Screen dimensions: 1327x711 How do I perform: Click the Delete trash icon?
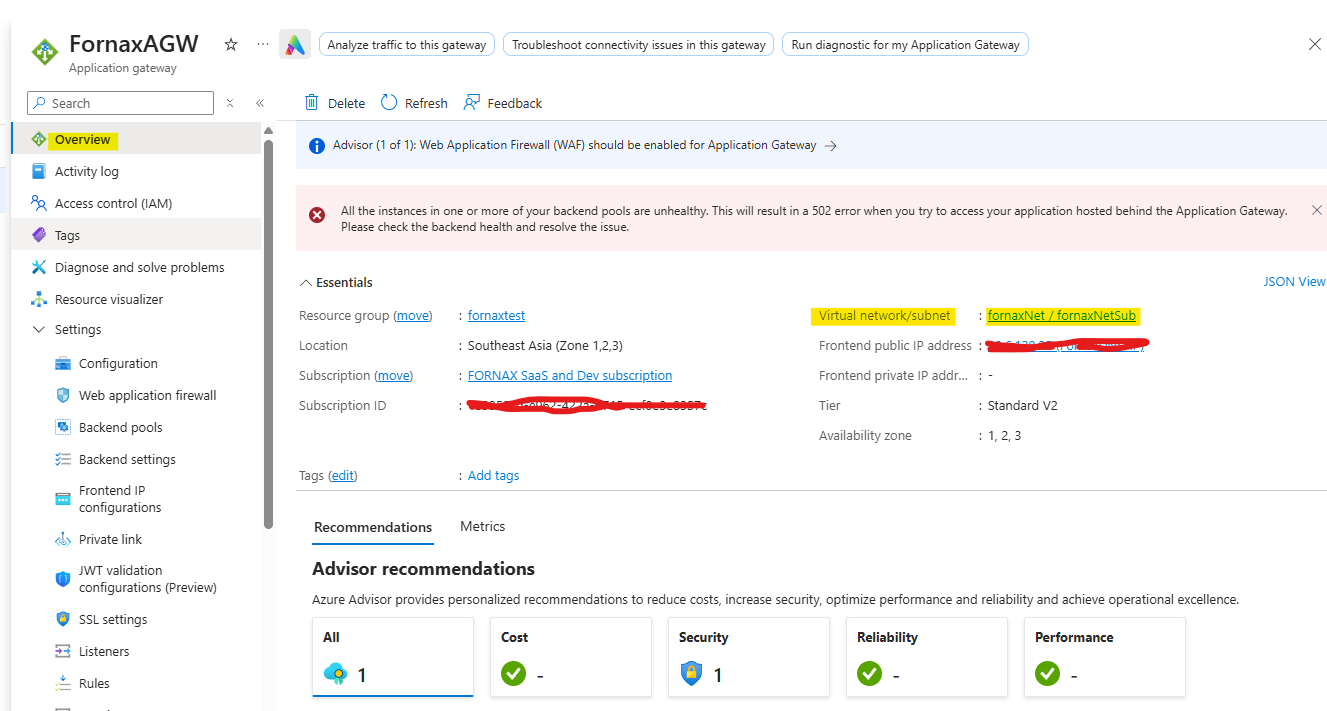[312, 103]
